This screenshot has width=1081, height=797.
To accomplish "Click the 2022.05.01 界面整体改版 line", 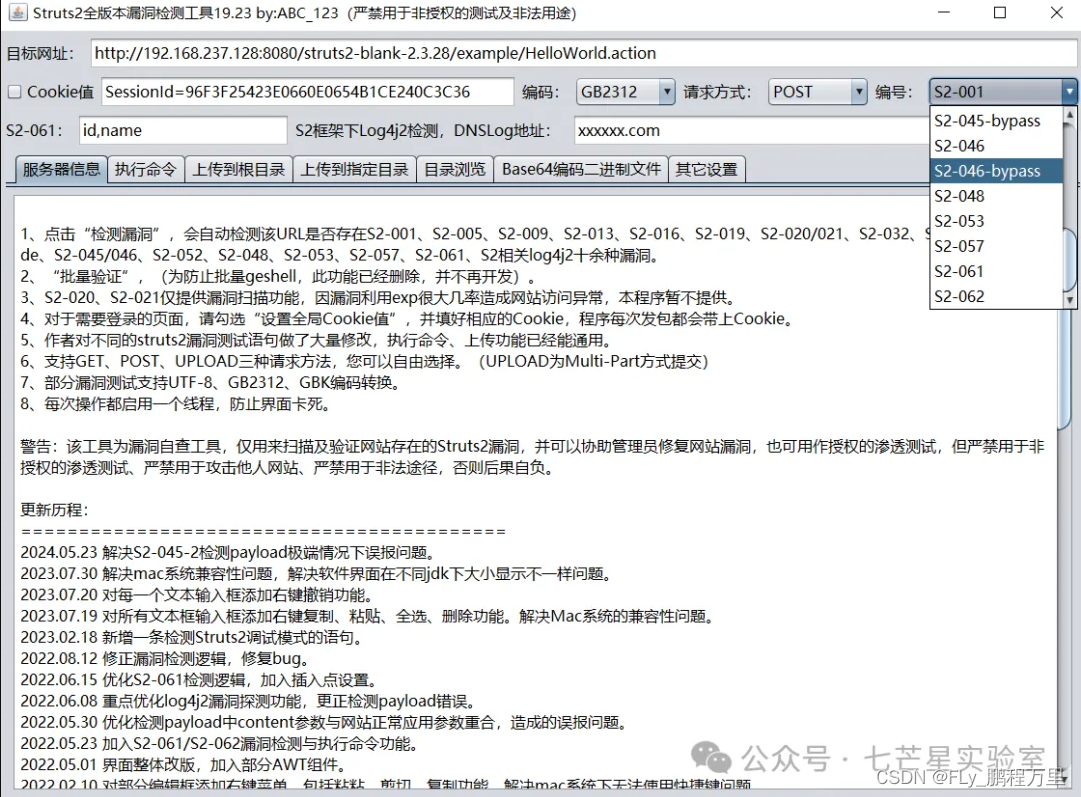I will point(183,765).
